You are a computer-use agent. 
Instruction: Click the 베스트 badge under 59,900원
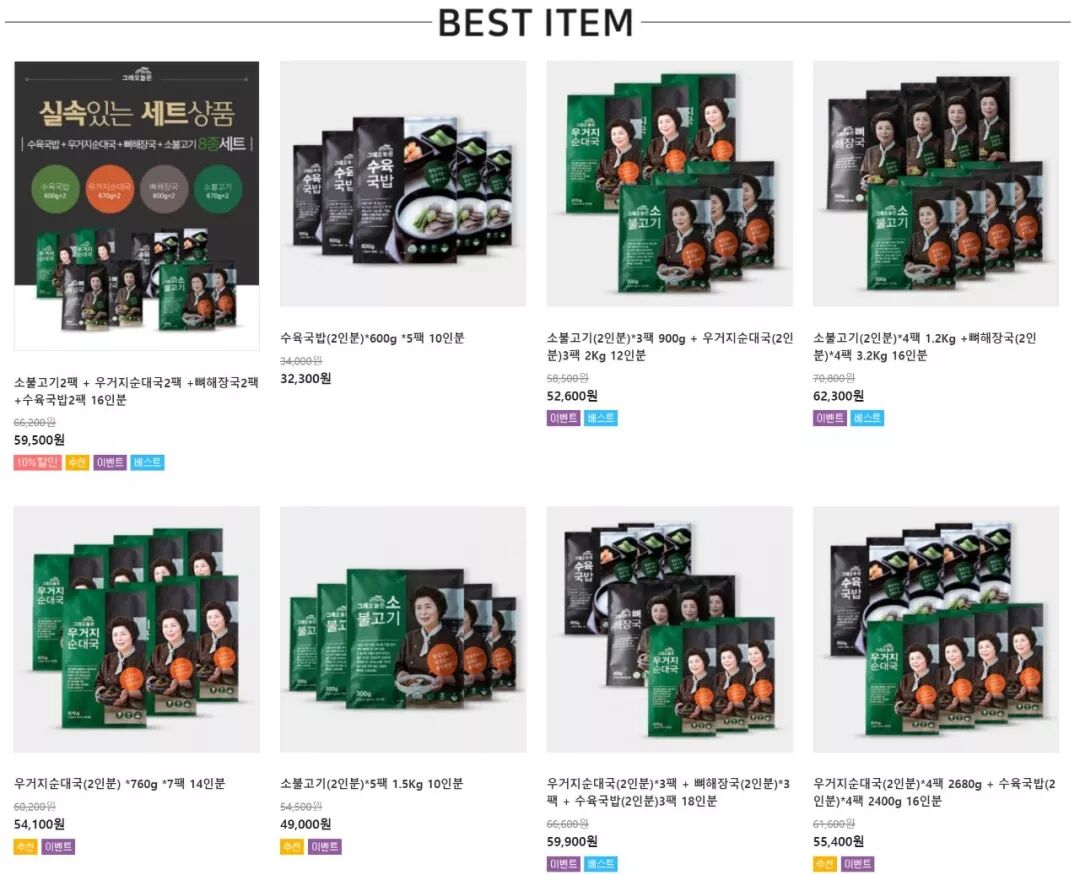pyautogui.click(x=600, y=864)
